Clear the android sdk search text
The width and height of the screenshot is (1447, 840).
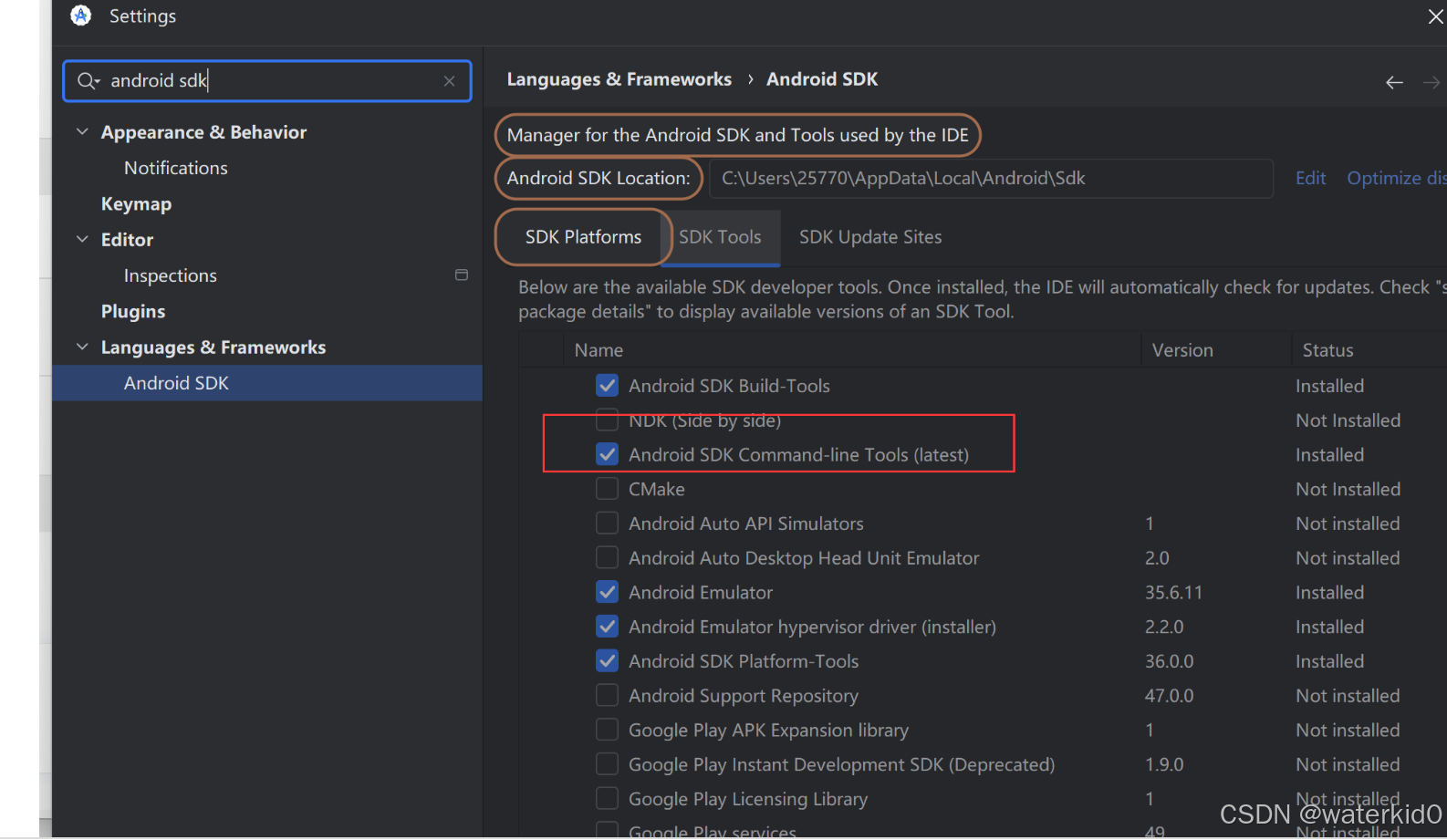click(449, 81)
